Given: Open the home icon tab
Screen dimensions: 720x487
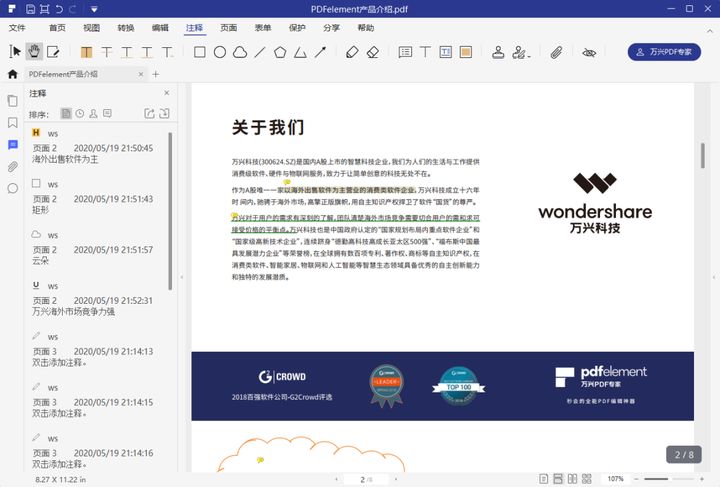Looking at the screenshot, I should click(13, 74).
